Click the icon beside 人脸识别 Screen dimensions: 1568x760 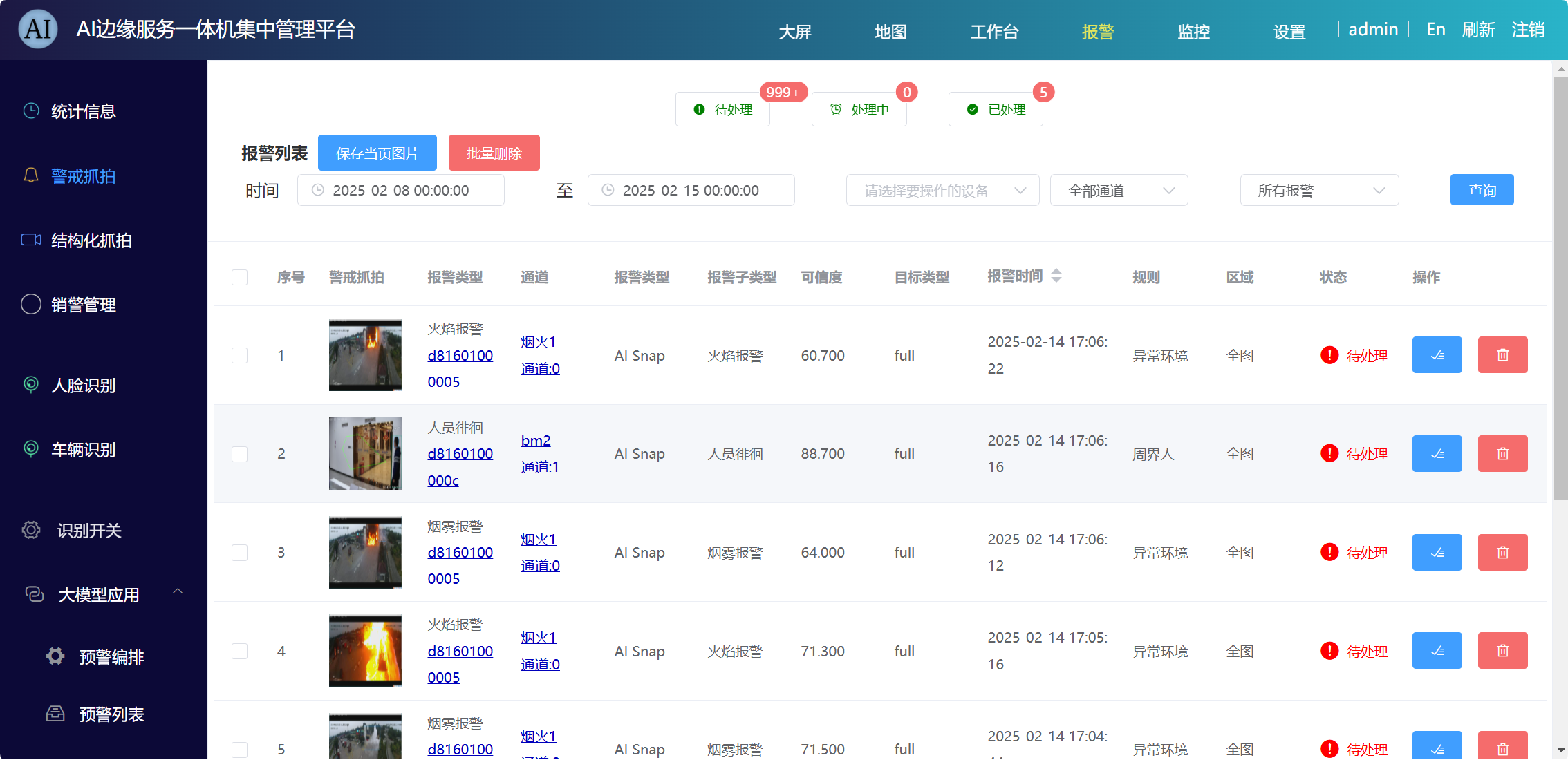[x=31, y=384]
